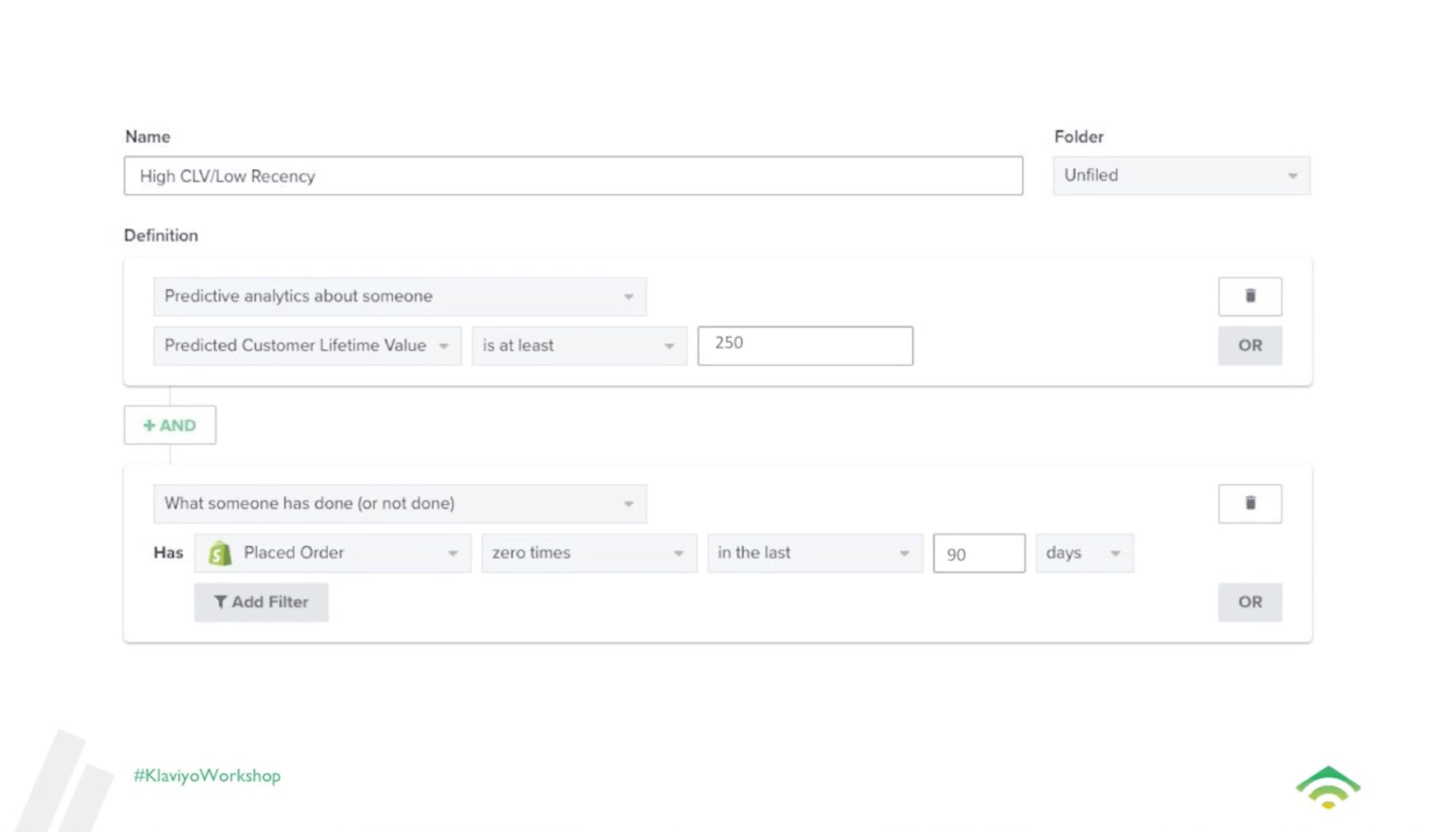Screen dimensions: 1456x832
Task: Delete the Placed Order condition (trash icon)
Action: [x=1249, y=503]
